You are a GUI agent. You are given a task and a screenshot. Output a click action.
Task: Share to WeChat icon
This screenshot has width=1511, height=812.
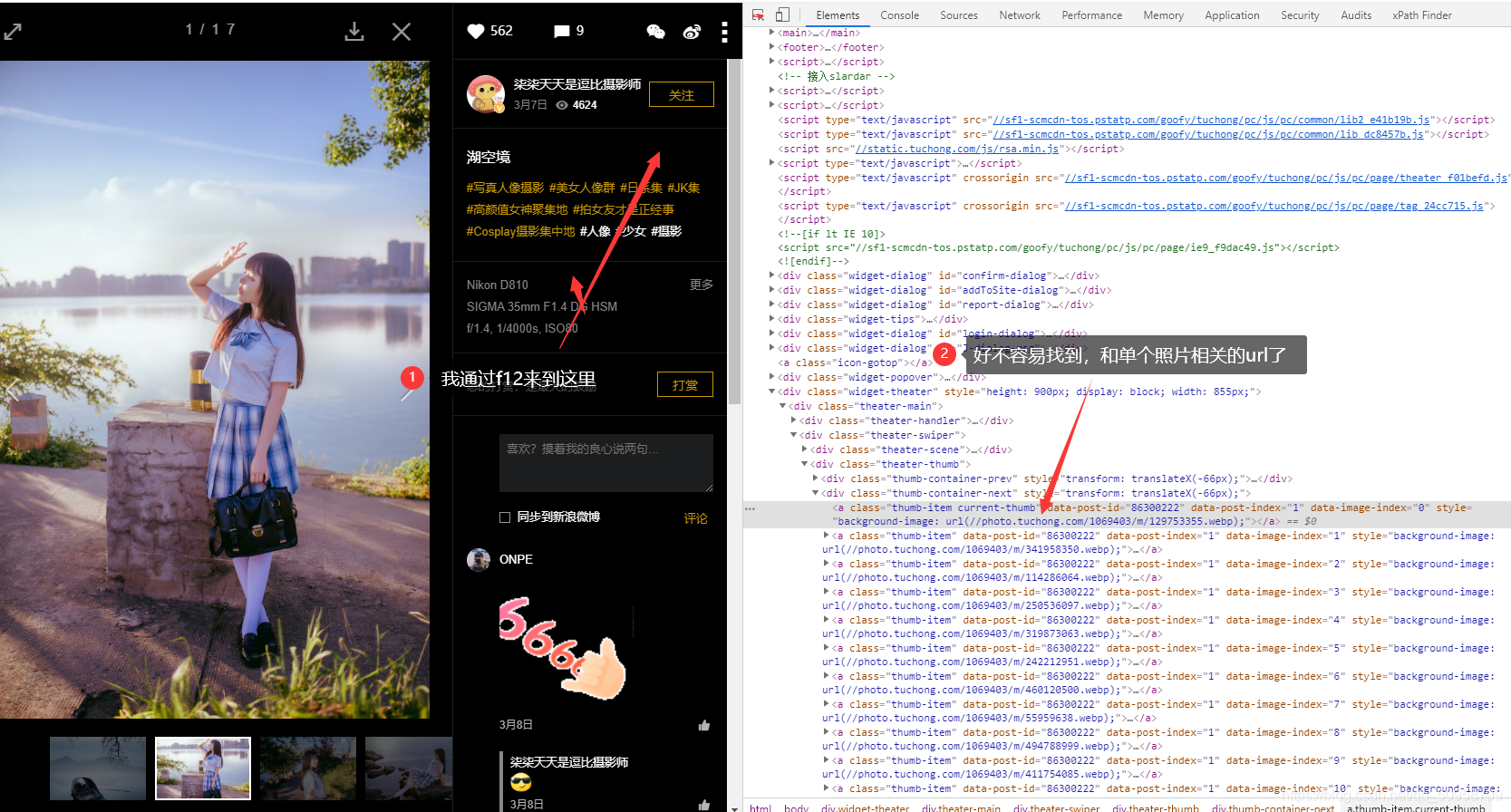pyautogui.click(x=655, y=32)
